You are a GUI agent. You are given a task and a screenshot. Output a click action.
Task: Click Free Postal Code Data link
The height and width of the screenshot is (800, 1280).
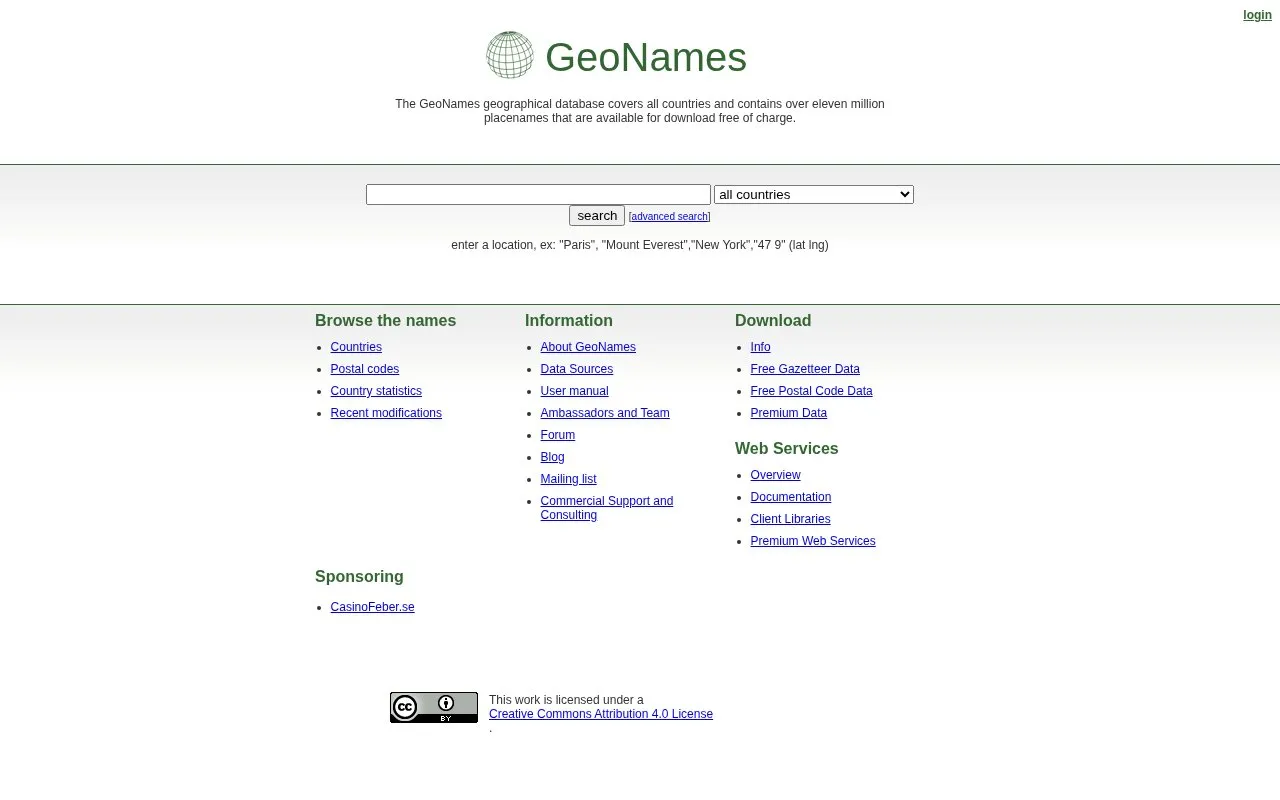812,391
